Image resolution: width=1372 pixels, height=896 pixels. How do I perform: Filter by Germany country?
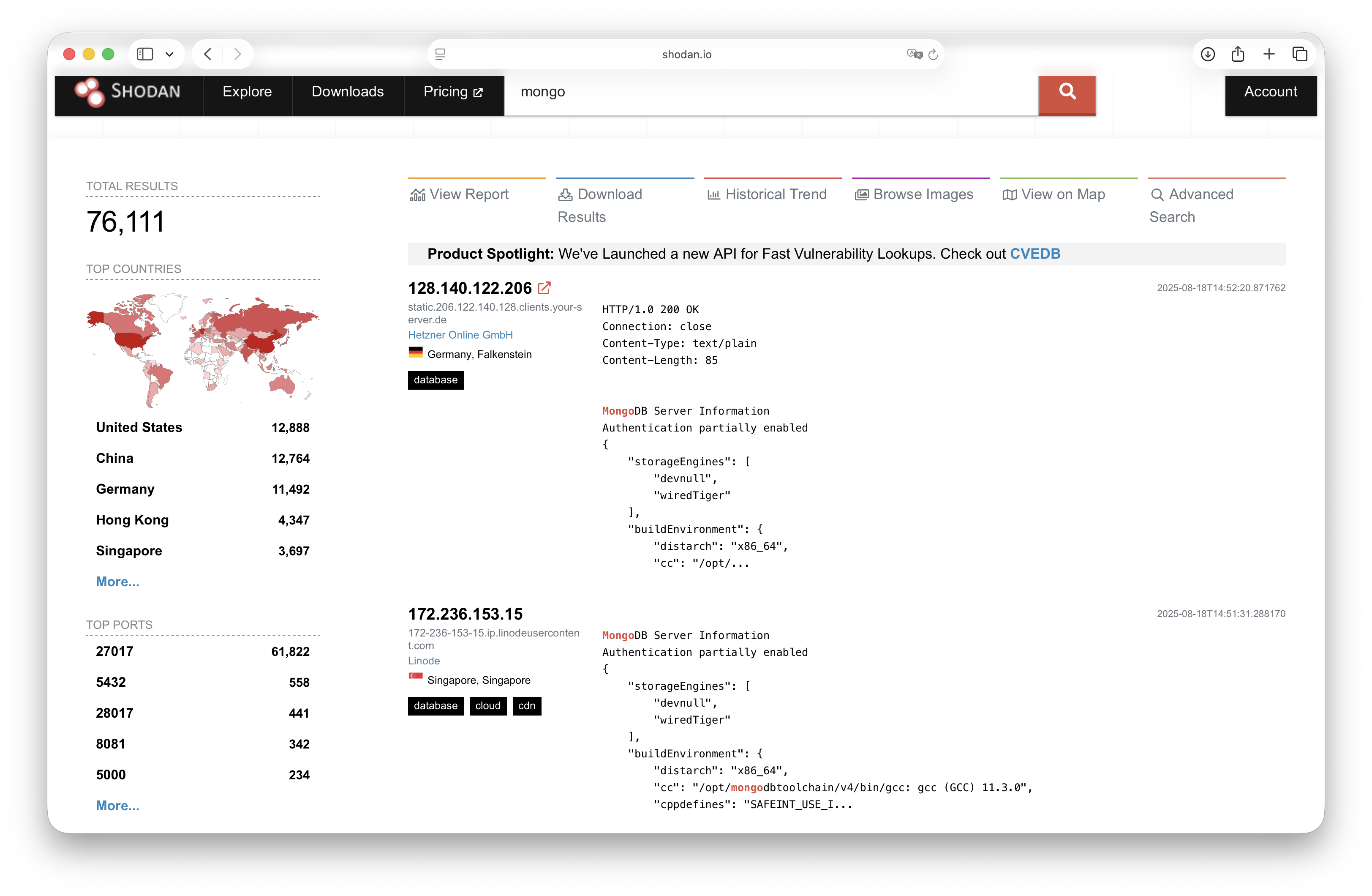coord(202,489)
